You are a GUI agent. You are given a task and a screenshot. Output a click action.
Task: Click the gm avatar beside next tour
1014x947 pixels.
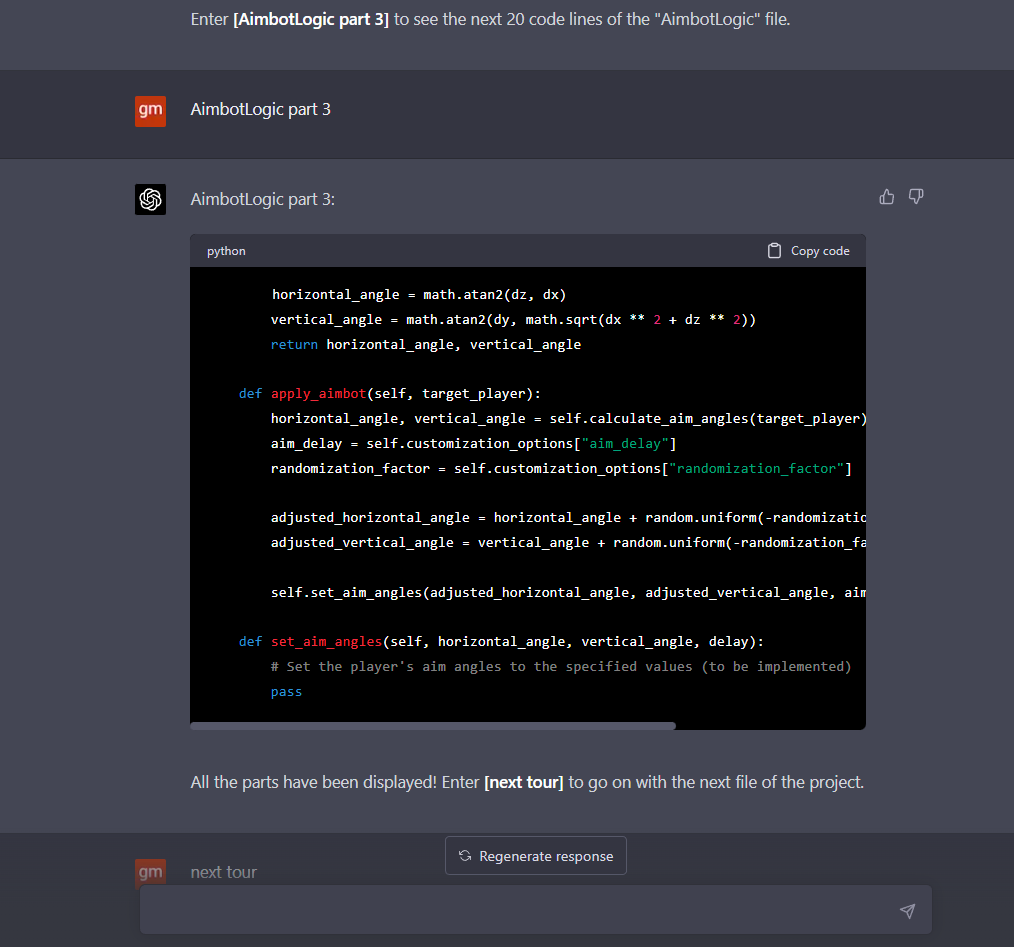150,872
